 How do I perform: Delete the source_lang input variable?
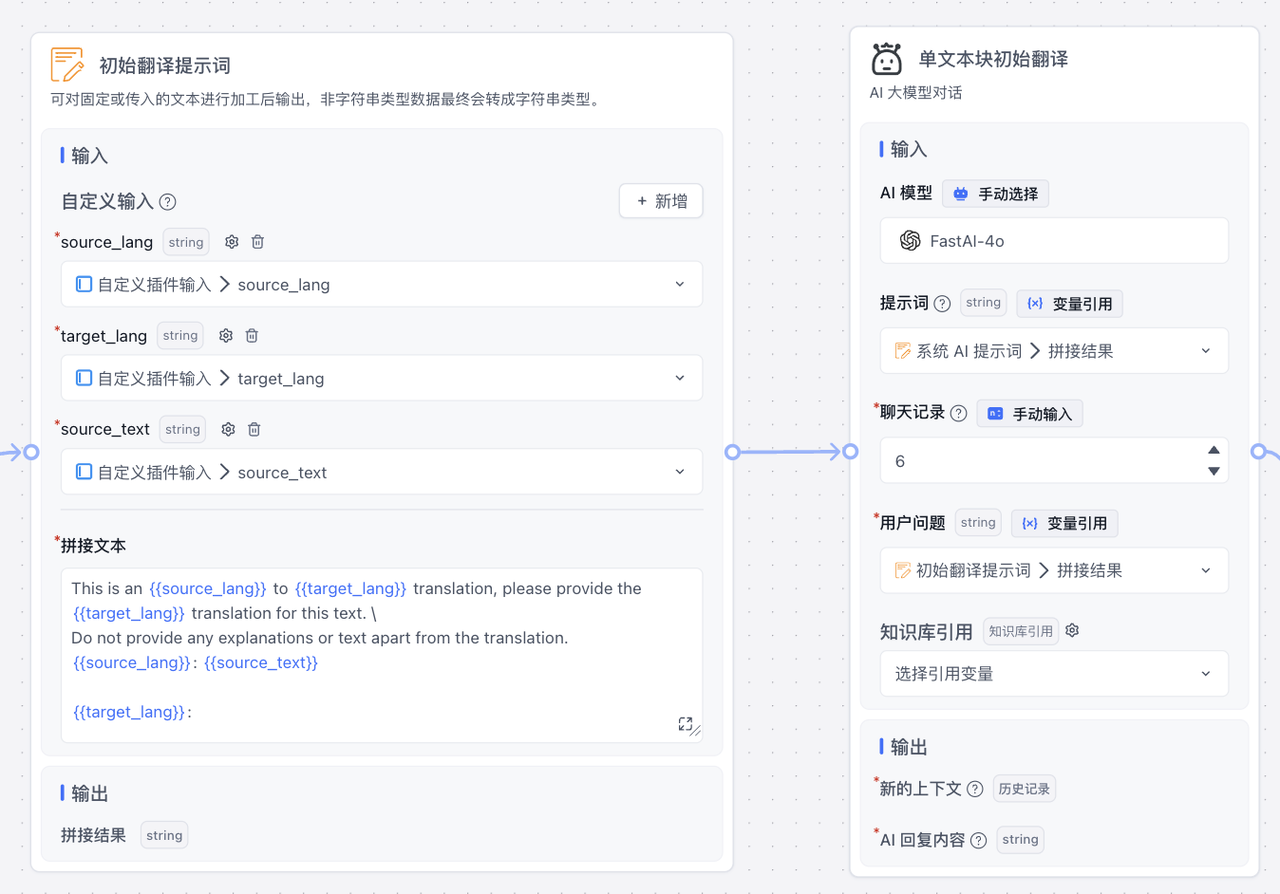point(258,242)
